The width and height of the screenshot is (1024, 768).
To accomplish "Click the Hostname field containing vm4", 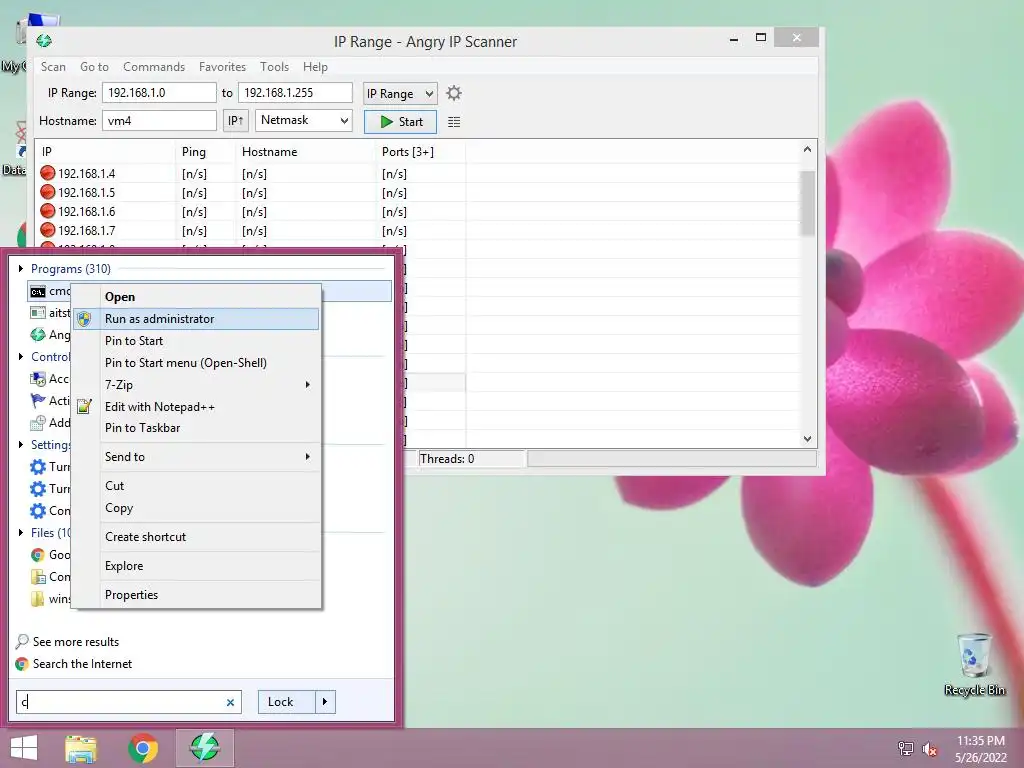I will [x=159, y=121].
